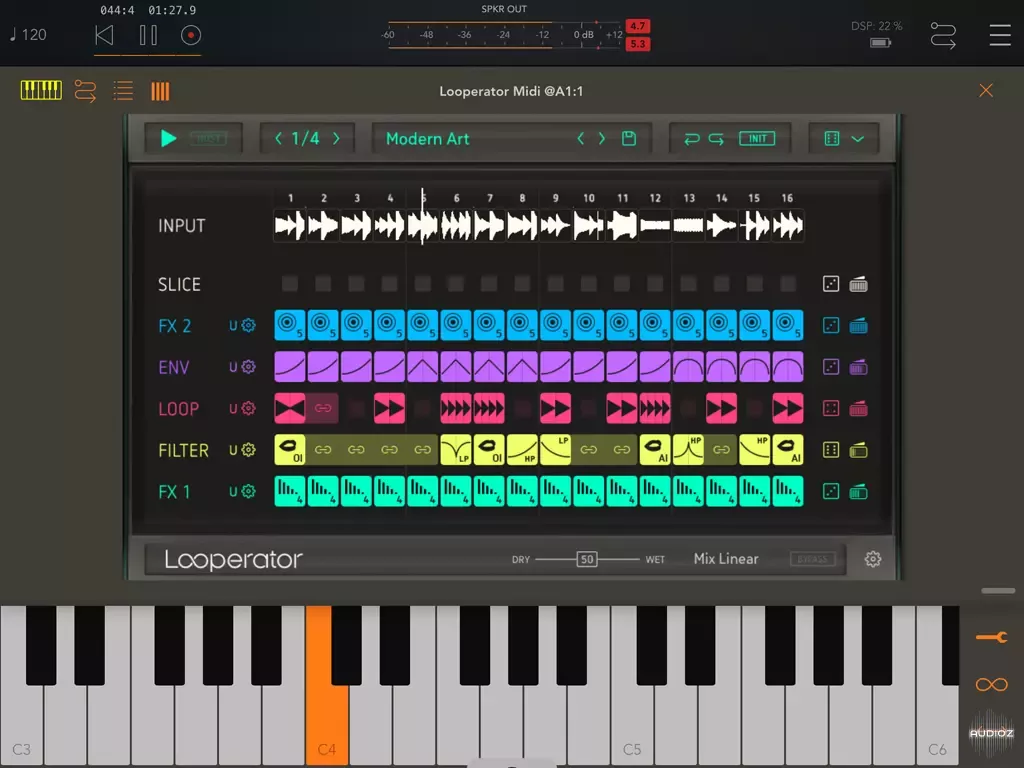
Task: Click the orange keyboard range slider icon
Action: 991,637
